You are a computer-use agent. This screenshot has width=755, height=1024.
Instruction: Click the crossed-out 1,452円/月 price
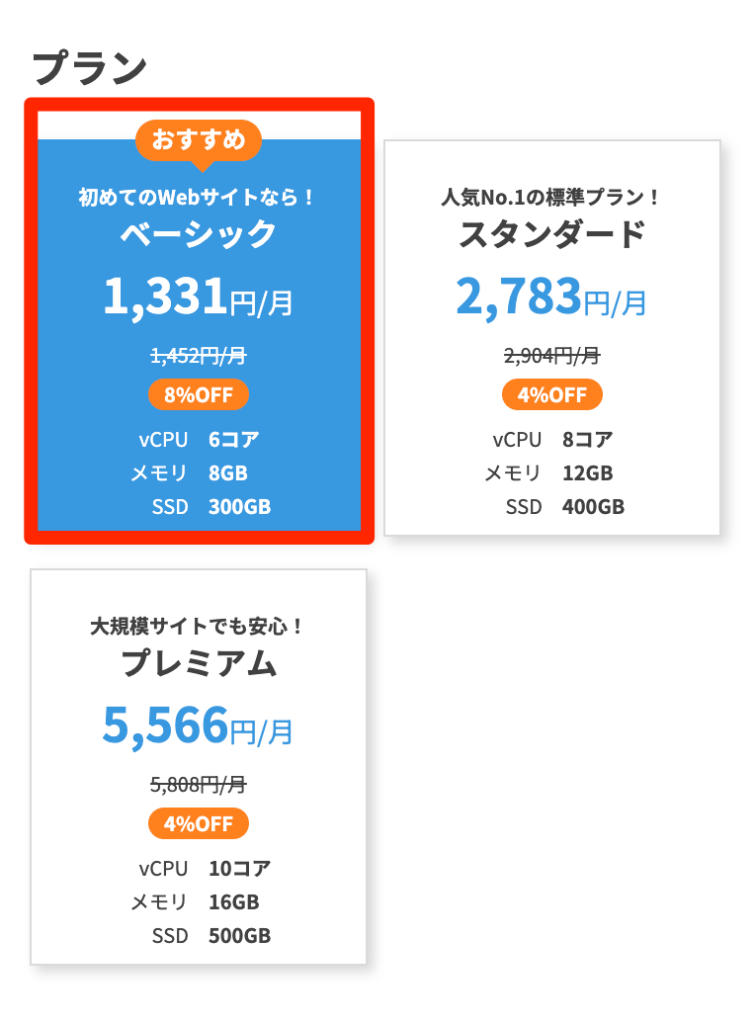198,354
